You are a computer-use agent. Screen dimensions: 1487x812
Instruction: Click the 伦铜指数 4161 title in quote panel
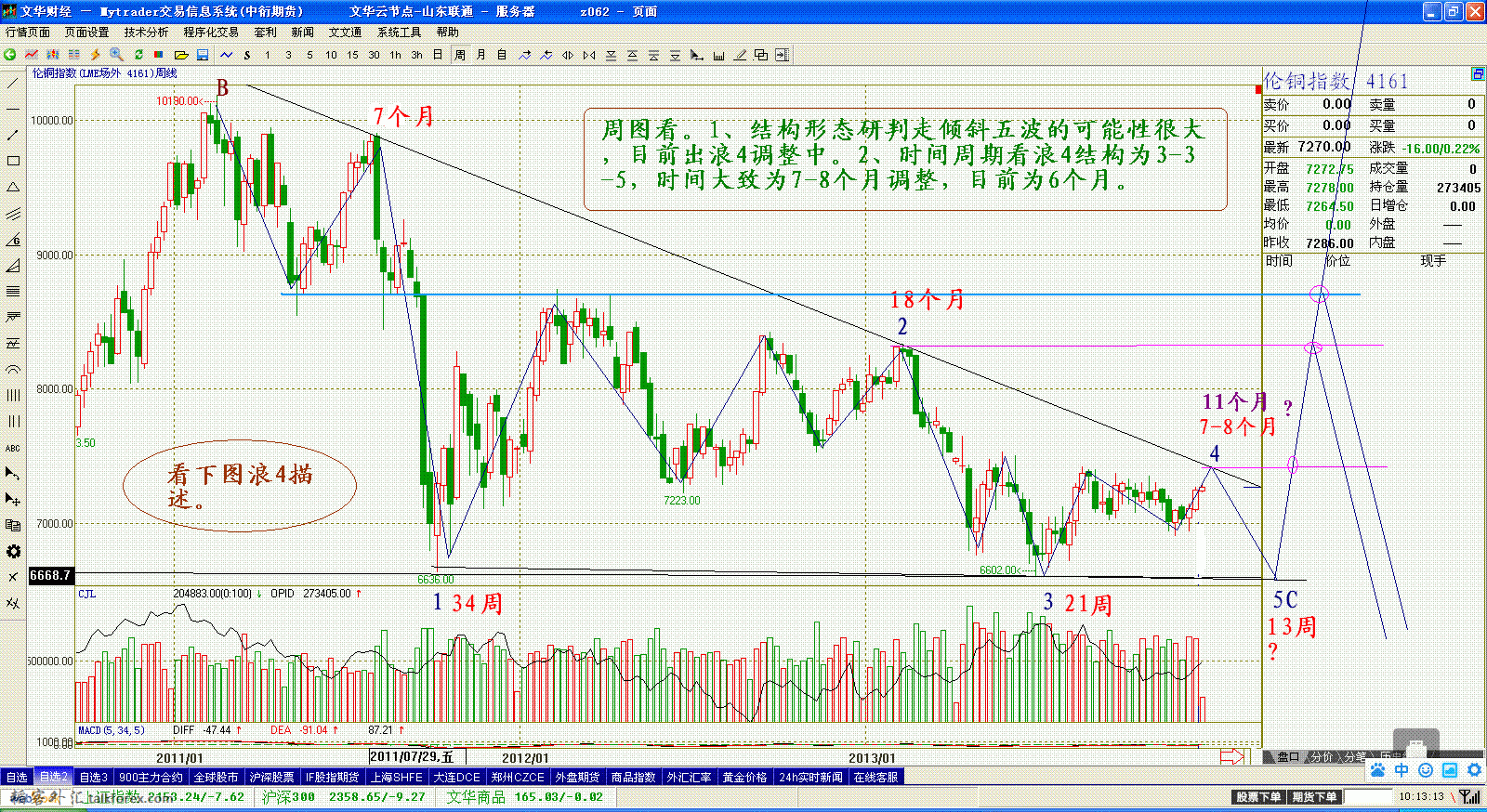[1336, 81]
